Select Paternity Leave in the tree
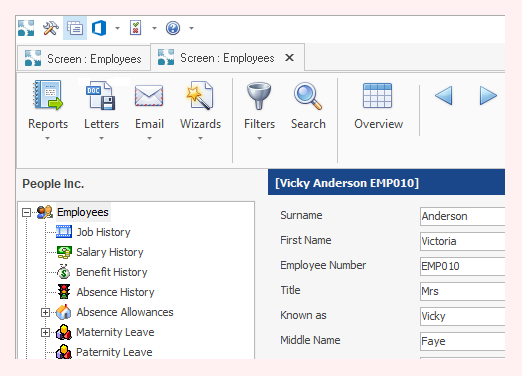 coord(114,352)
